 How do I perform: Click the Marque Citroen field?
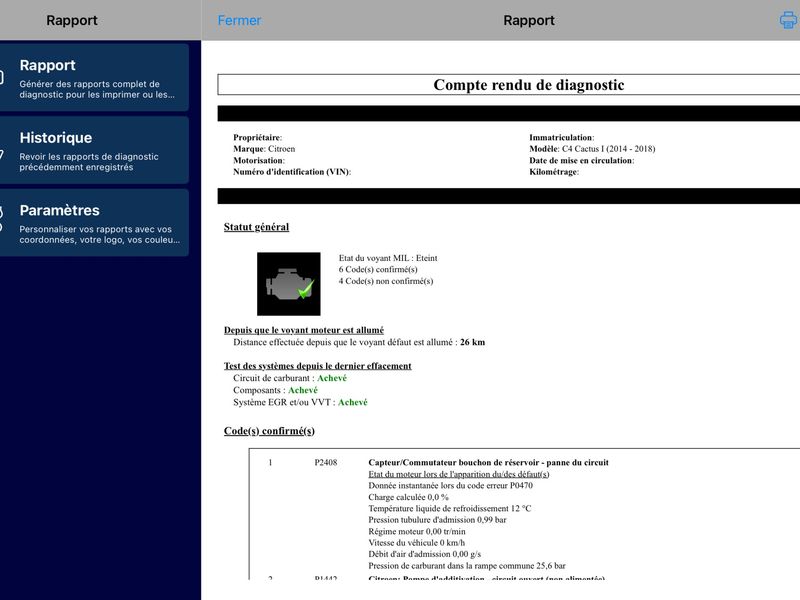coord(264,149)
